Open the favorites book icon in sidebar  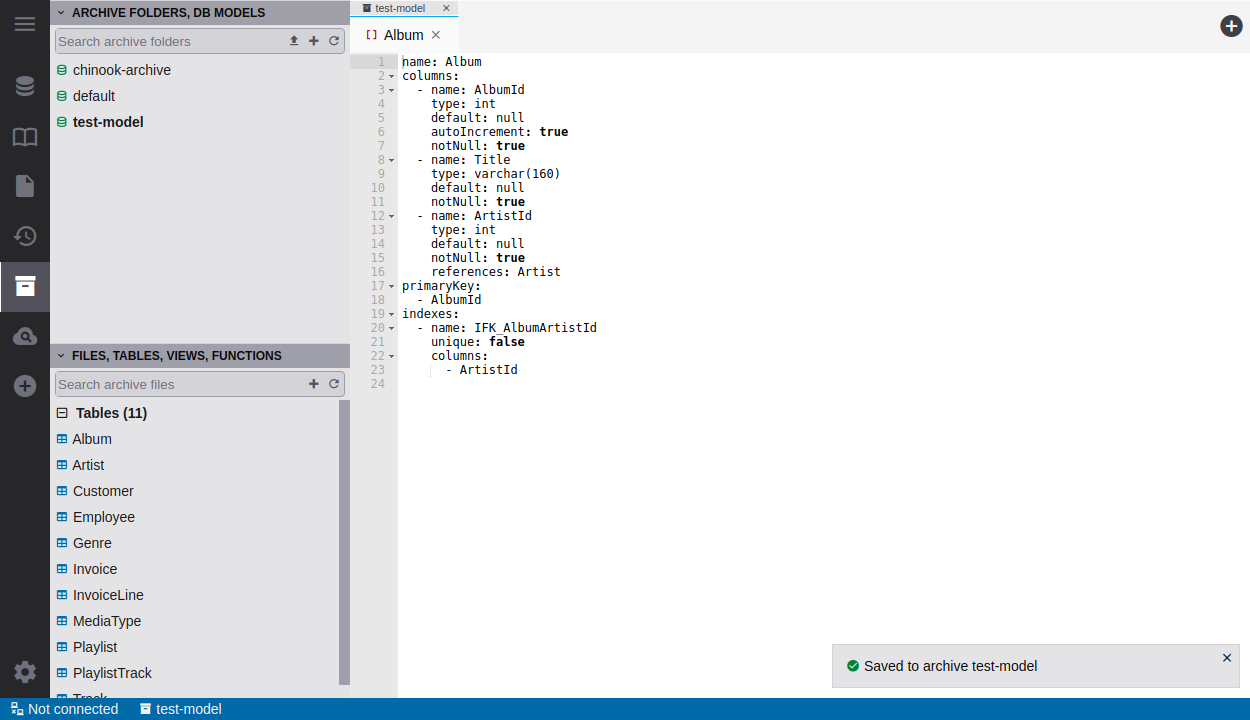(x=25, y=137)
